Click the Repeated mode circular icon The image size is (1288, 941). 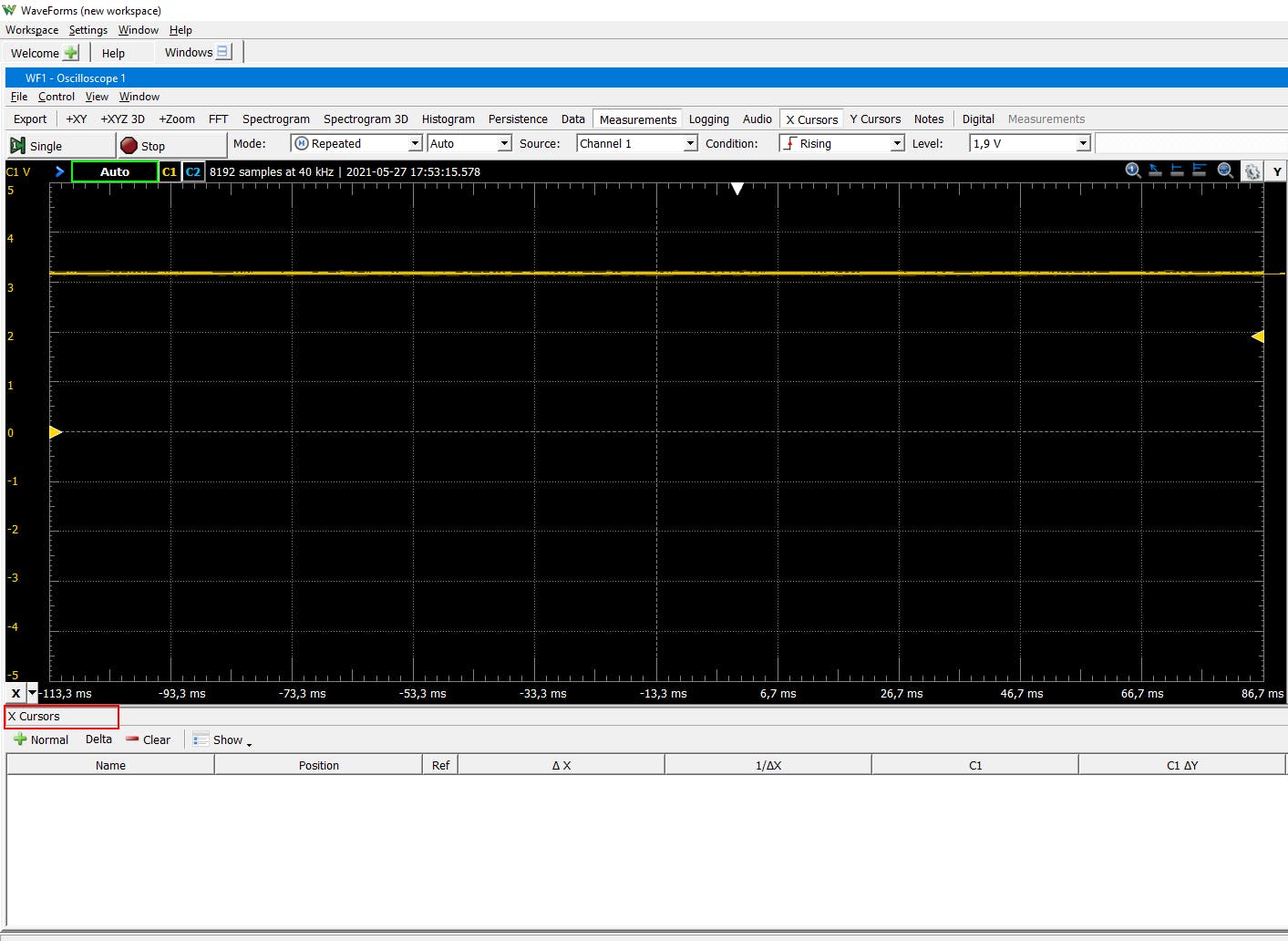302,143
